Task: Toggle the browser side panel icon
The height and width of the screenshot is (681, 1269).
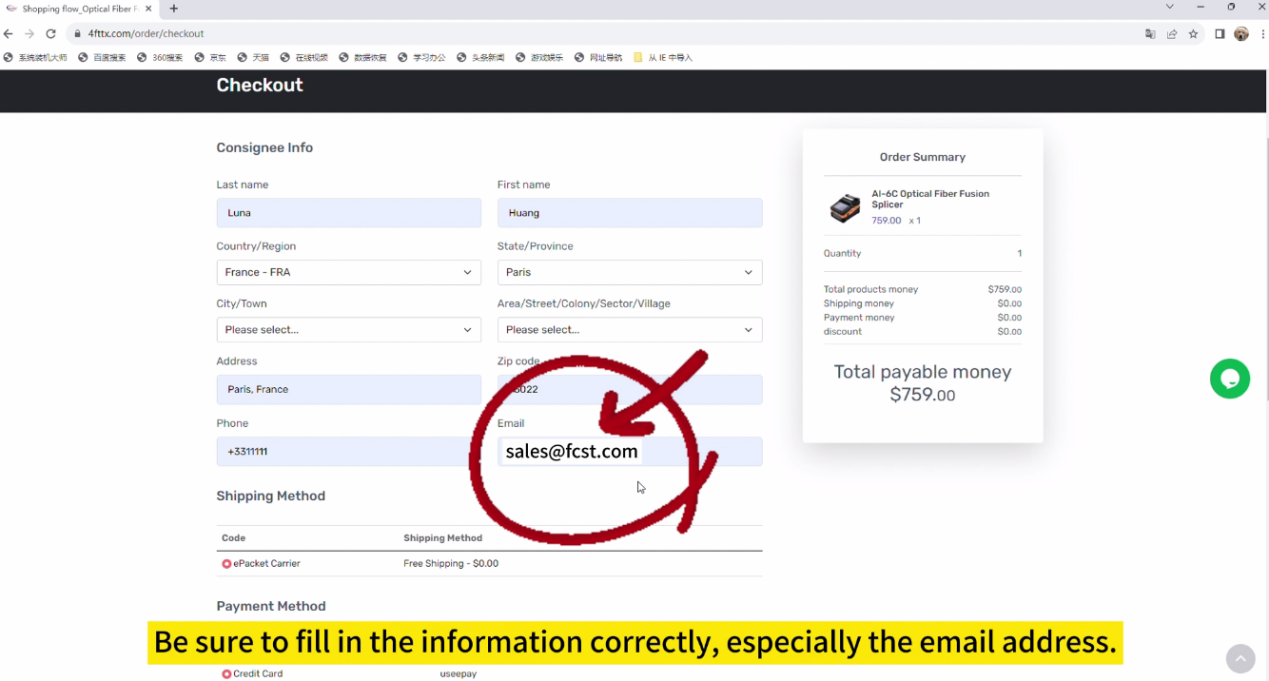Action: (x=1219, y=34)
